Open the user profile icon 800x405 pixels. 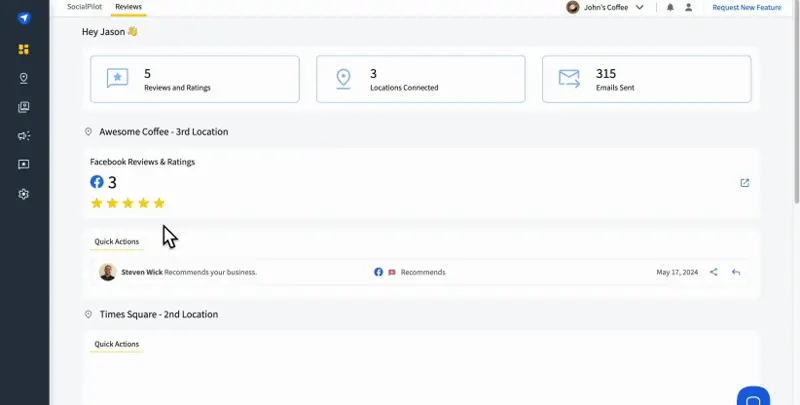tap(688, 7)
